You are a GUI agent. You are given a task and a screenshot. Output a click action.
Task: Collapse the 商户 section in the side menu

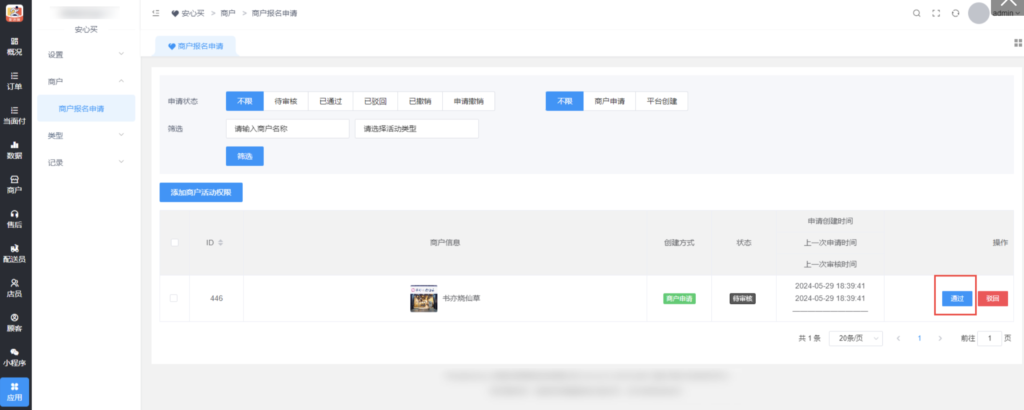click(86, 81)
